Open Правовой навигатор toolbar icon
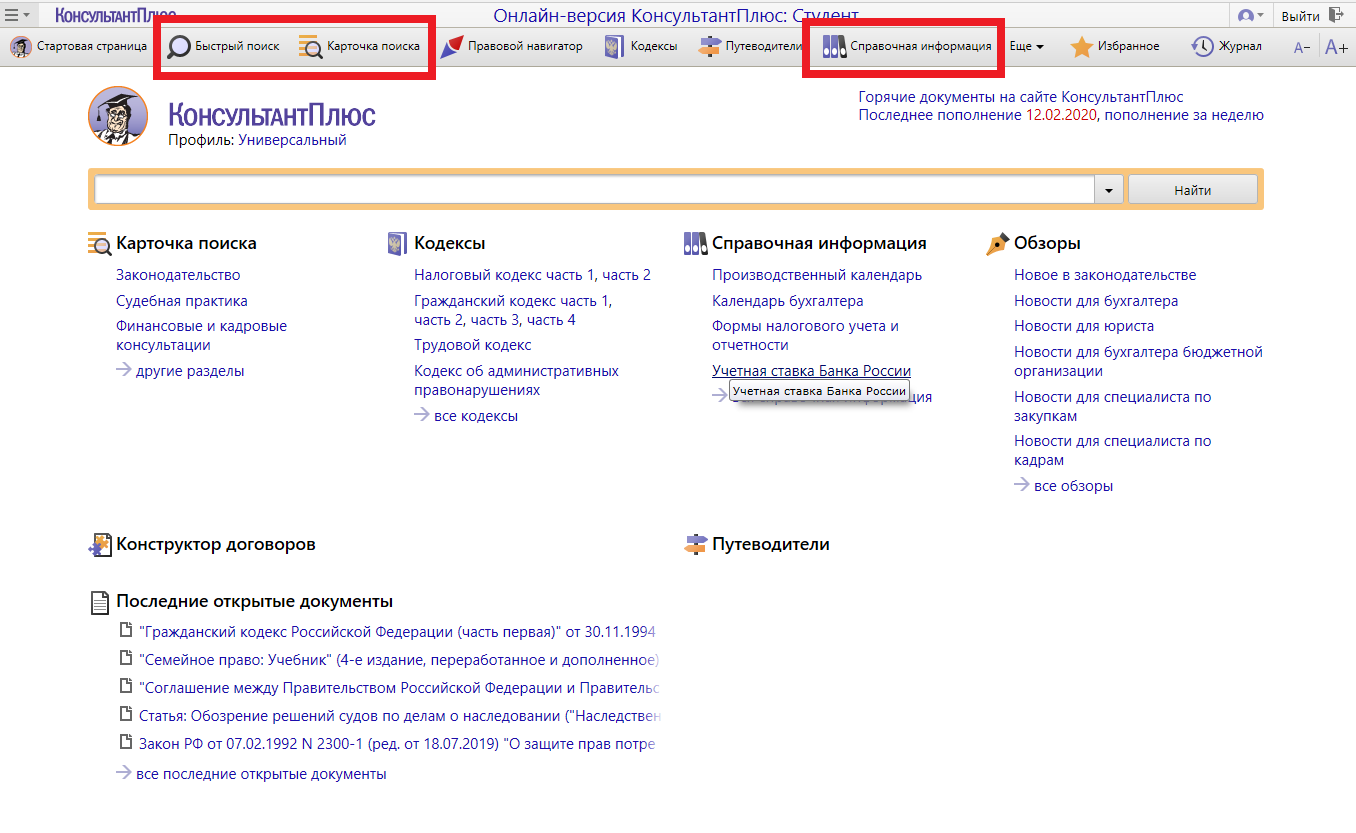 [451, 46]
